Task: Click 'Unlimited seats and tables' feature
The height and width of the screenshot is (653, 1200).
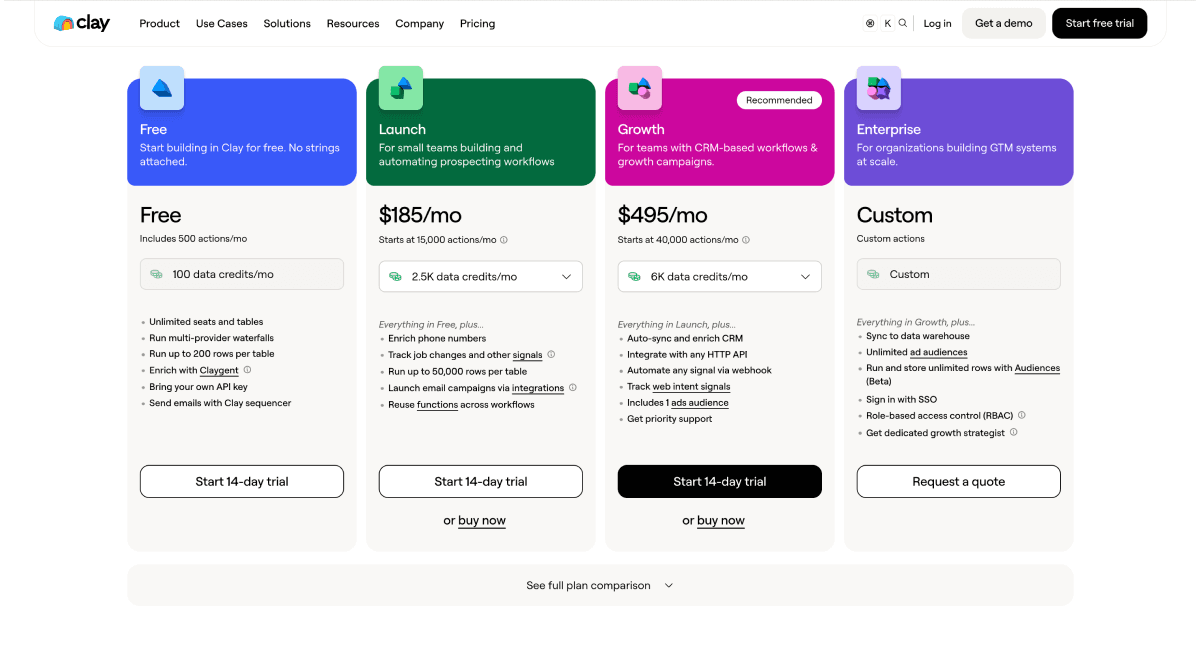Action: (206, 322)
